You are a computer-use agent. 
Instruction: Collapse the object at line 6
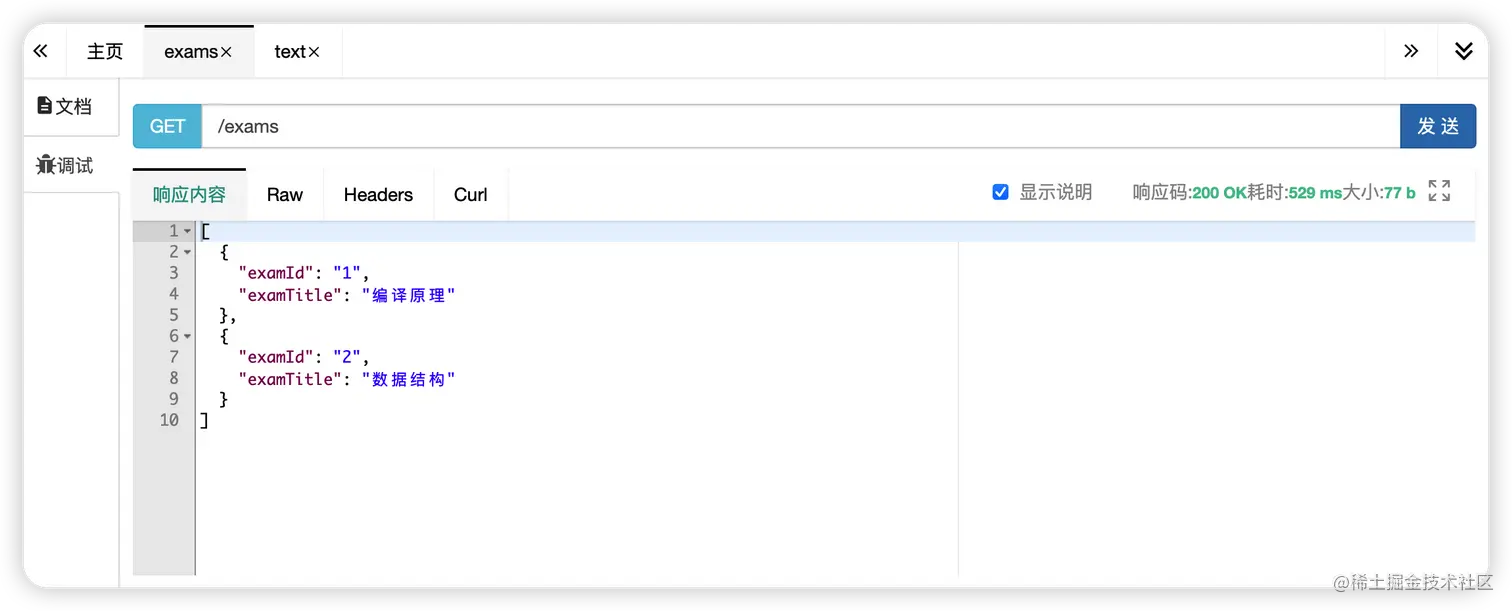pyautogui.click(x=187, y=336)
